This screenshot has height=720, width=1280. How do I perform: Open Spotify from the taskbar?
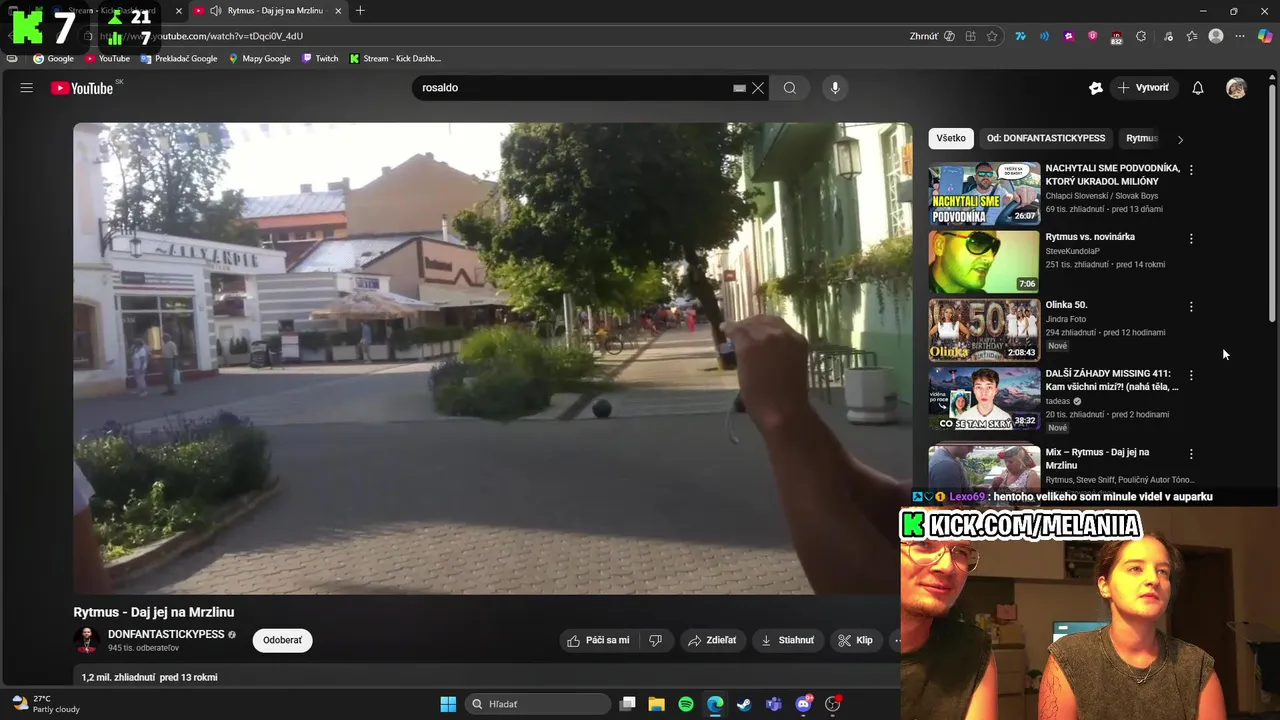[x=686, y=704]
